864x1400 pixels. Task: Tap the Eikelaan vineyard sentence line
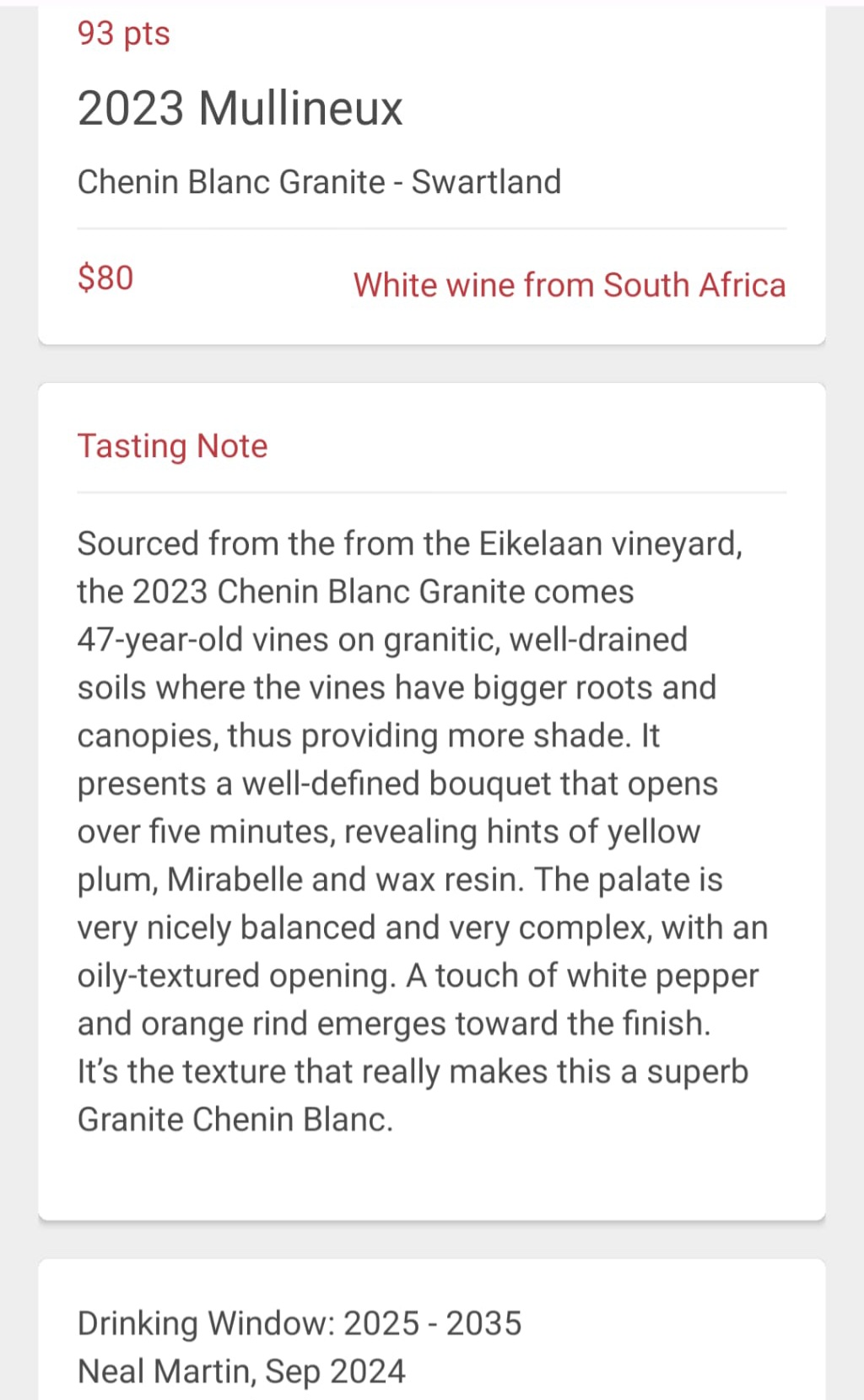pos(410,544)
